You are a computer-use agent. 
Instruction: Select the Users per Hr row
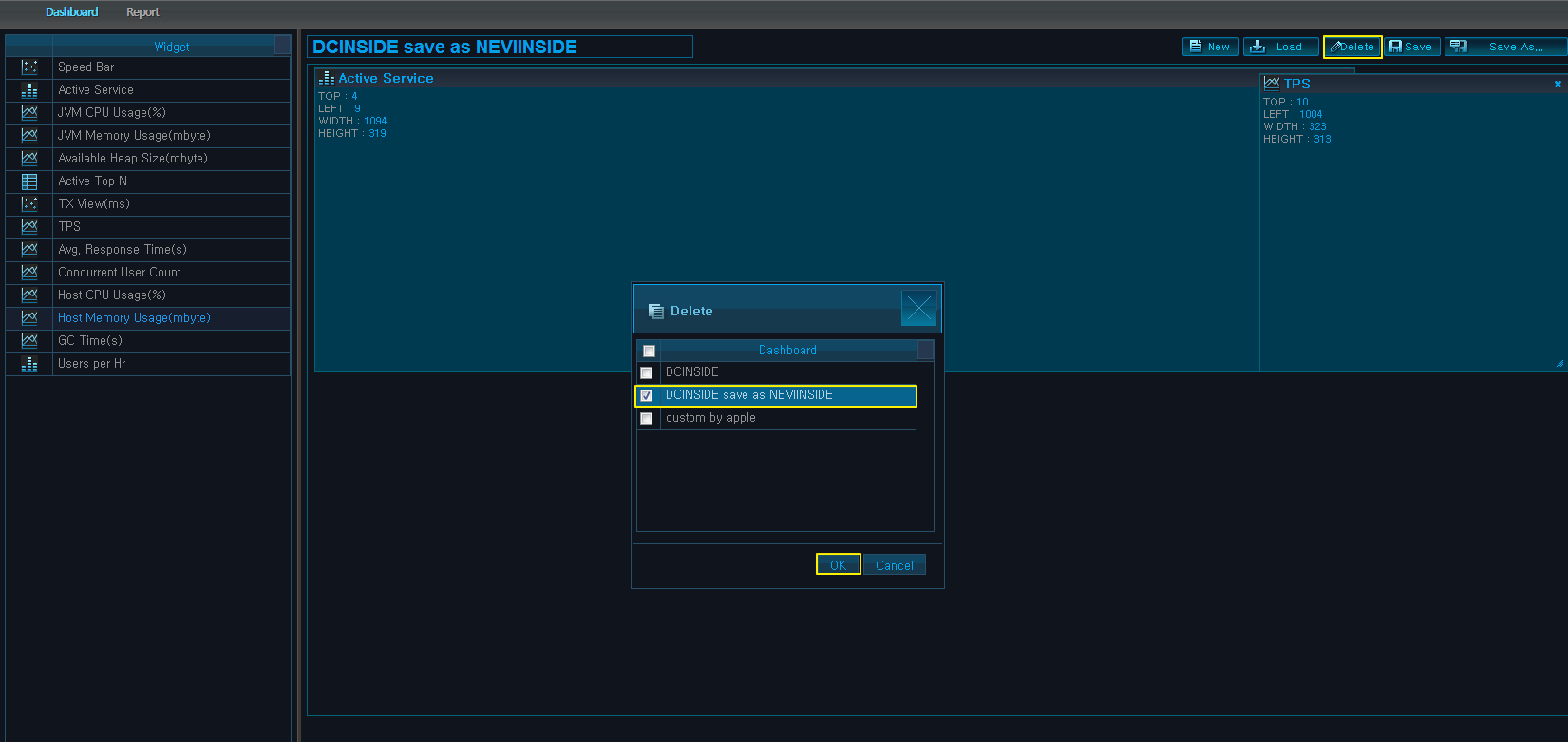tap(148, 364)
